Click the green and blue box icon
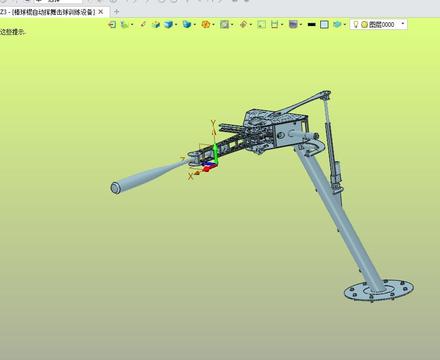The width and height of the screenshot is (440, 360). [156, 24]
